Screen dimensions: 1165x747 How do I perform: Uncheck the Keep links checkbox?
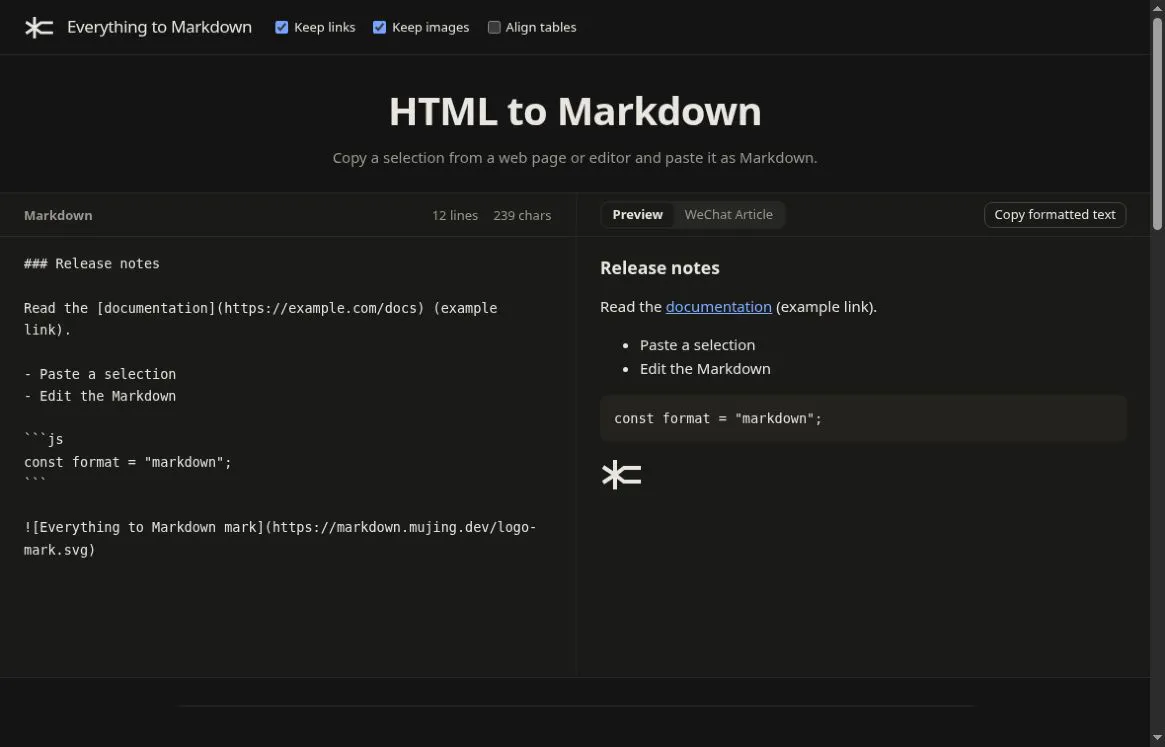pyautogui.click(x=282, y=28)
